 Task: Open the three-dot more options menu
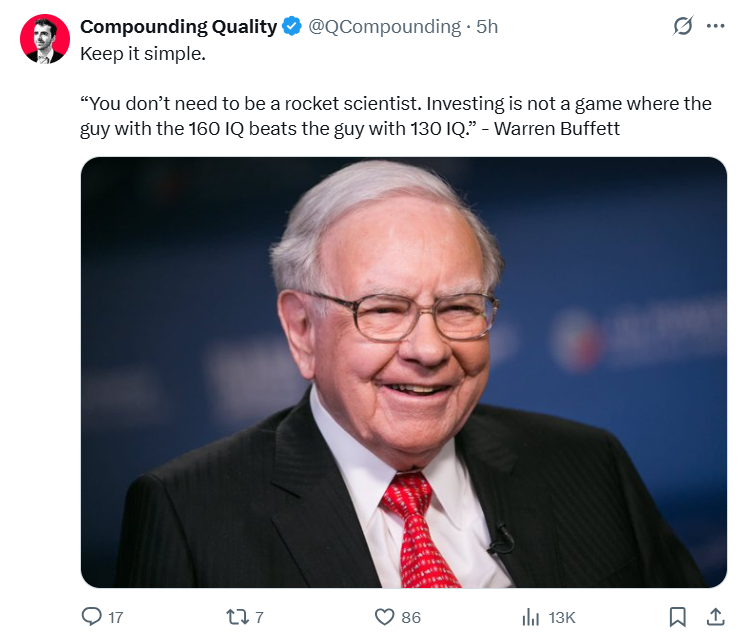(x=716, y=26)
